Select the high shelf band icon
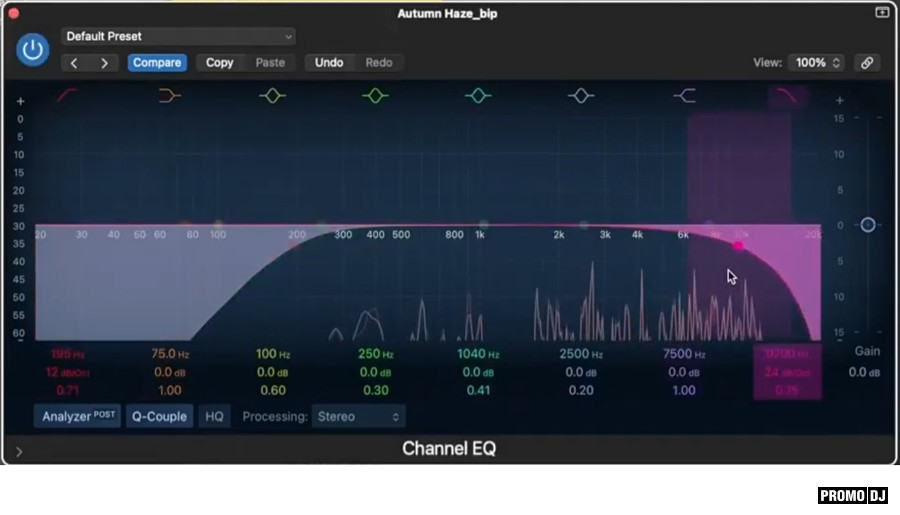900x515 pixels. coord(684,96)
